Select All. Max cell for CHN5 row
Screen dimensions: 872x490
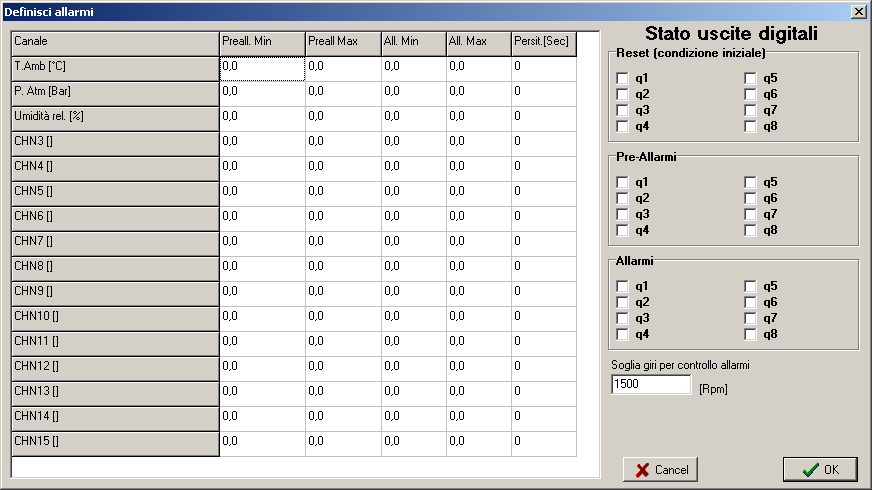coord(477,192)
